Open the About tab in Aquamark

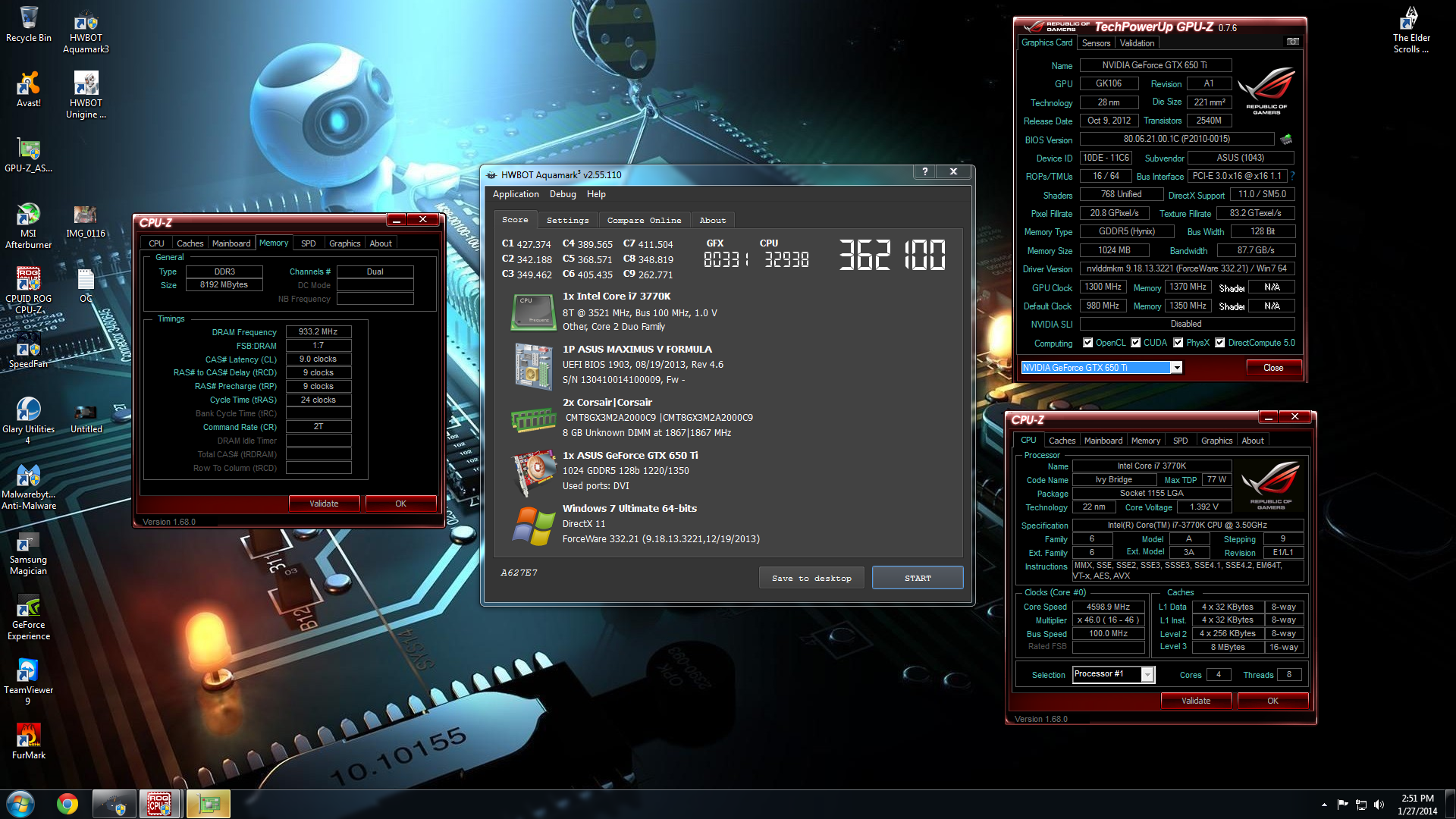(x=713, y=220)
